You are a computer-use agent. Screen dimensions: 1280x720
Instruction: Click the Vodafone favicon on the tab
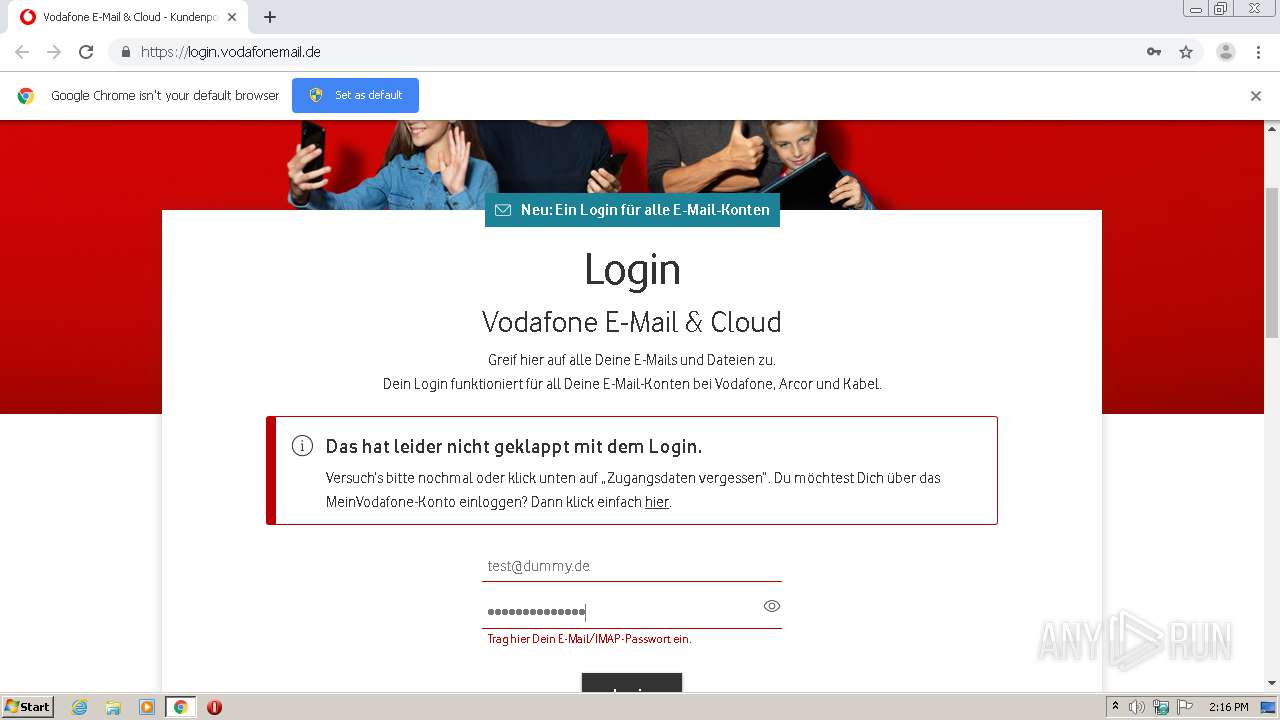[x=28, y=17]
